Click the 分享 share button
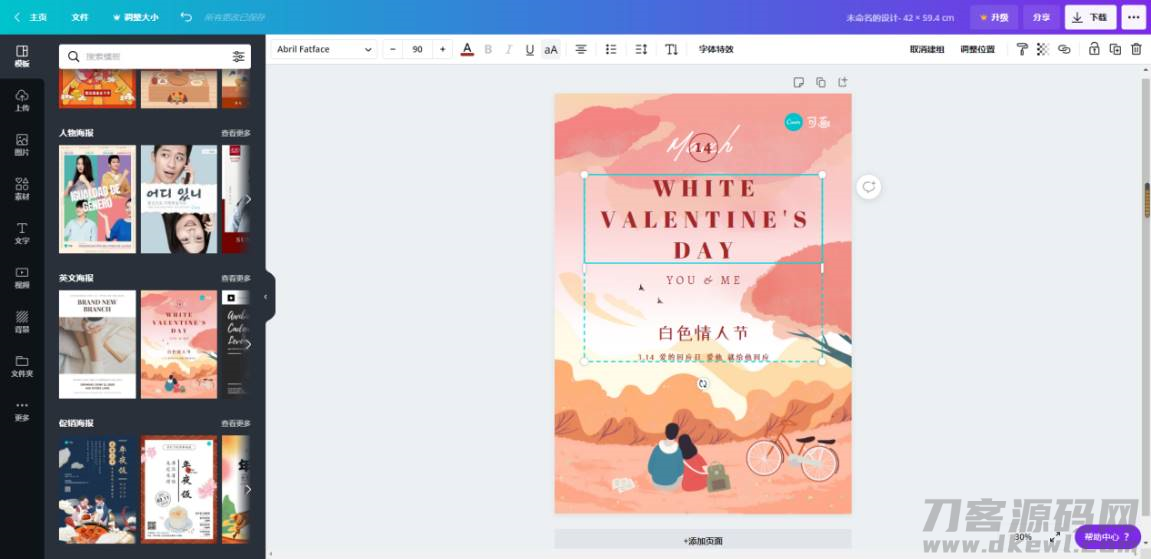1151x559 pixels. tap(1041, 17)
